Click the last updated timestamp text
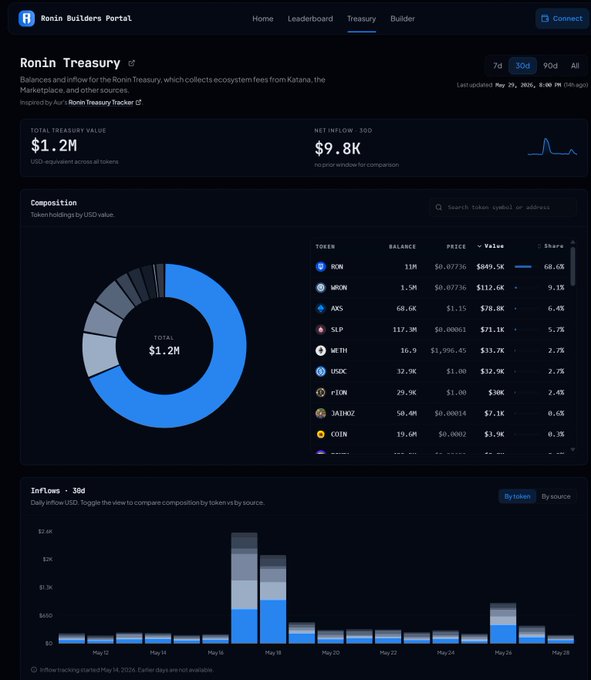This screenshot has height=680, width=591. (522, 85)
